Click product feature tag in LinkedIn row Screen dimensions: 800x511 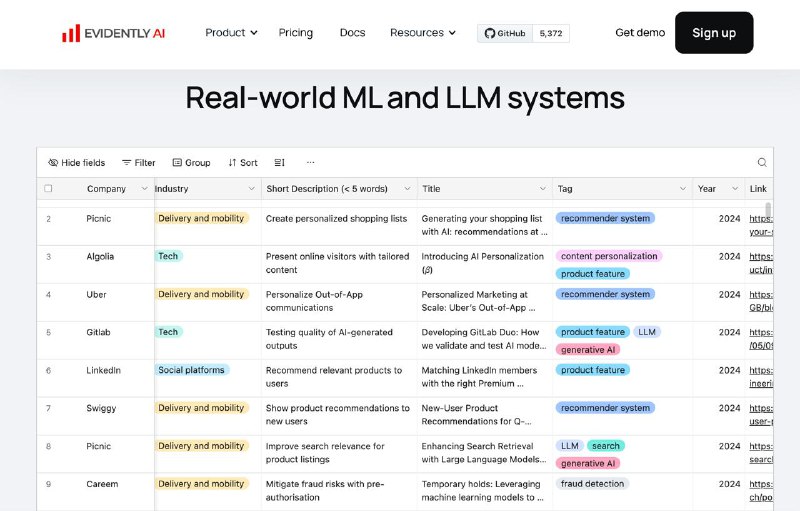click(593, 370)
